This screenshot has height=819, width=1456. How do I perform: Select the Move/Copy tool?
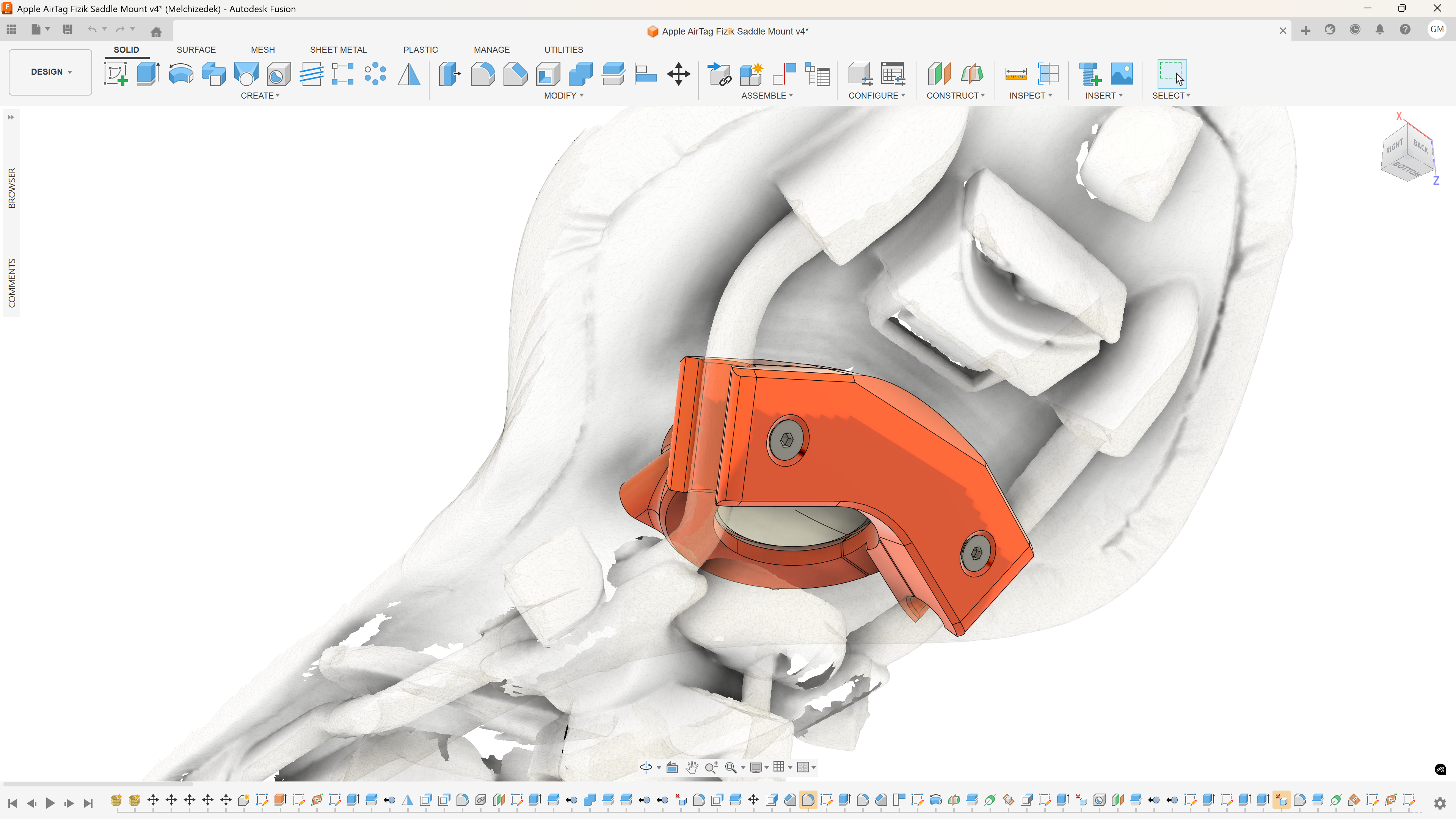678,74
